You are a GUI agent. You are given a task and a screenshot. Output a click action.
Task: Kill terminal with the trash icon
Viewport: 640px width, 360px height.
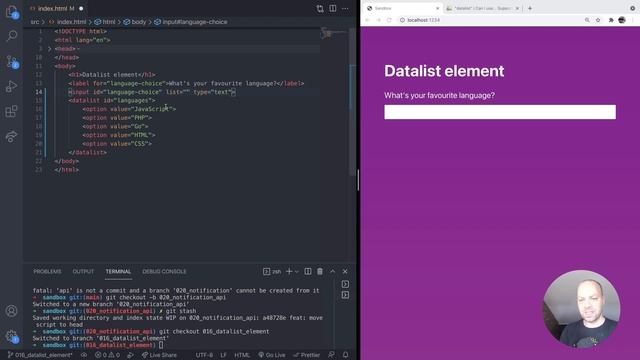(x=320, y=271)
